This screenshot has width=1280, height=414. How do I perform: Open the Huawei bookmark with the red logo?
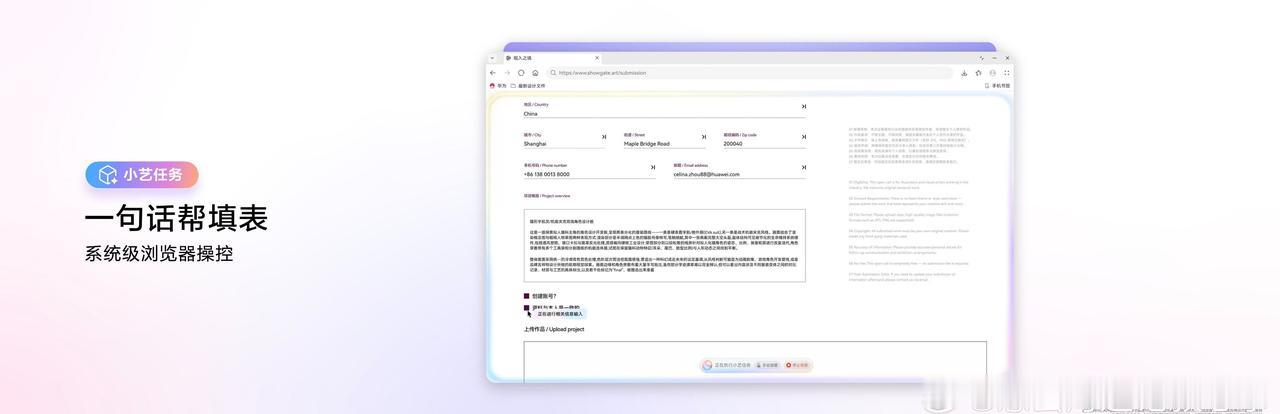[x=498, y=86]
